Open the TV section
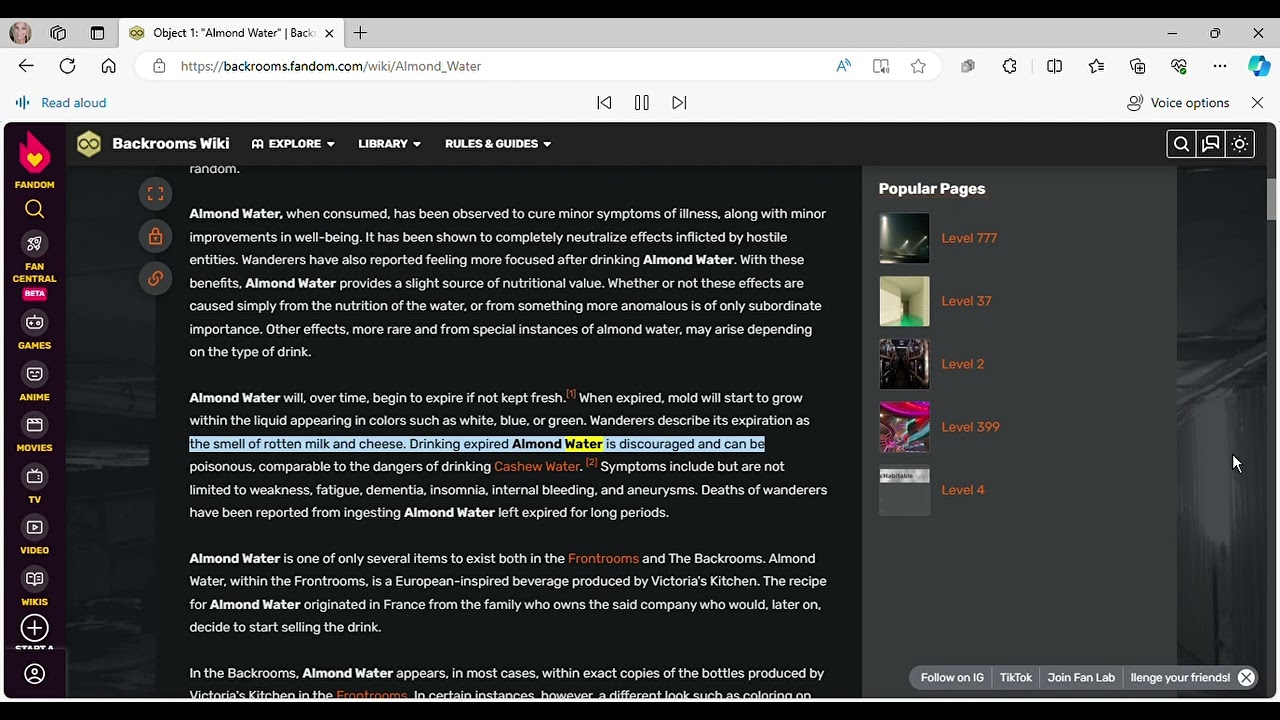 click(x=35, y=485)
